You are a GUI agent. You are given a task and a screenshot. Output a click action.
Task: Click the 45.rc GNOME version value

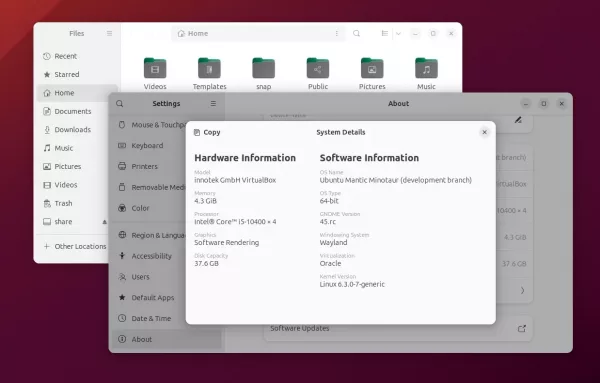(x=328, y=222)
